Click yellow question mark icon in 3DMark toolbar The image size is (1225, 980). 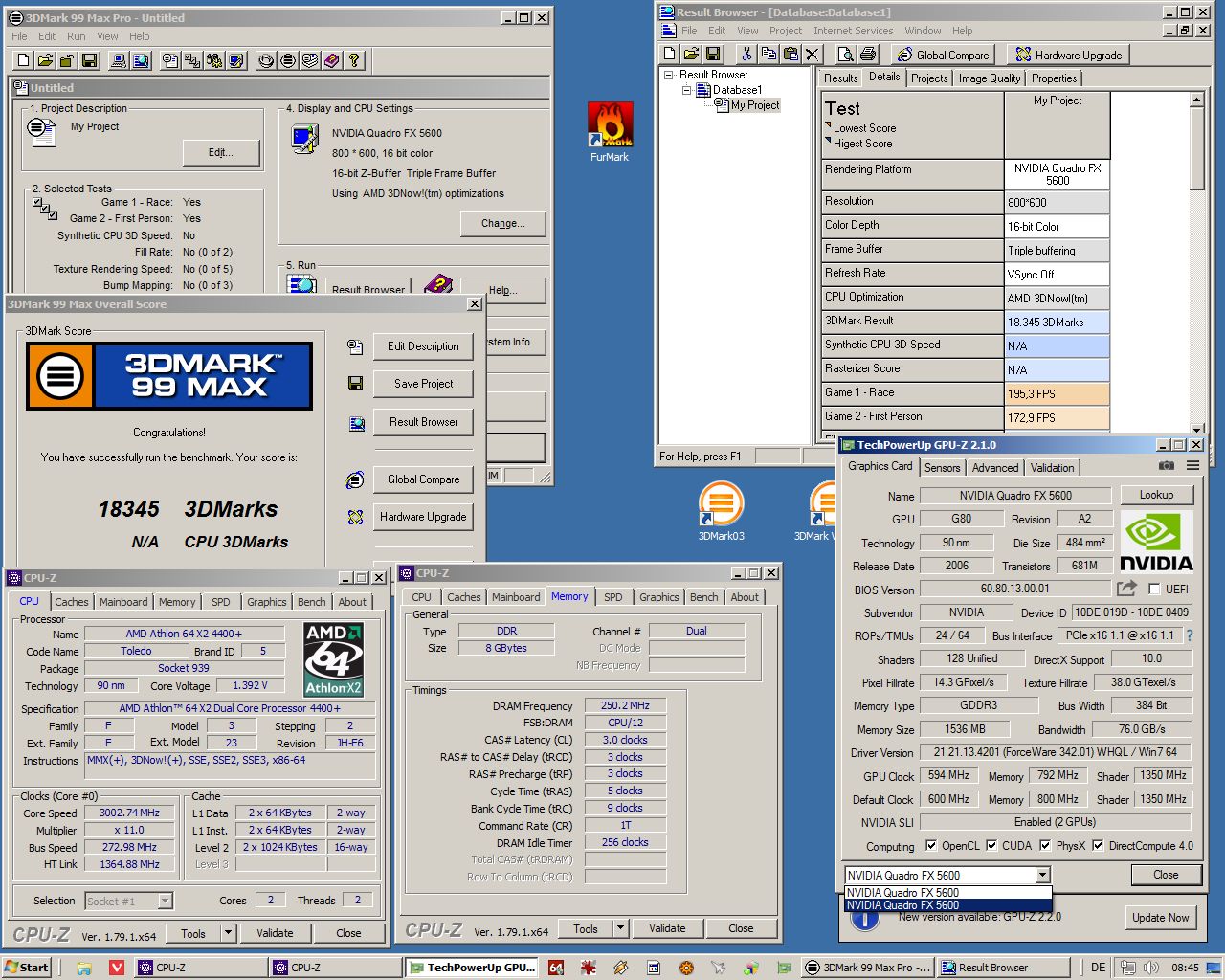(x=354, y=60)
